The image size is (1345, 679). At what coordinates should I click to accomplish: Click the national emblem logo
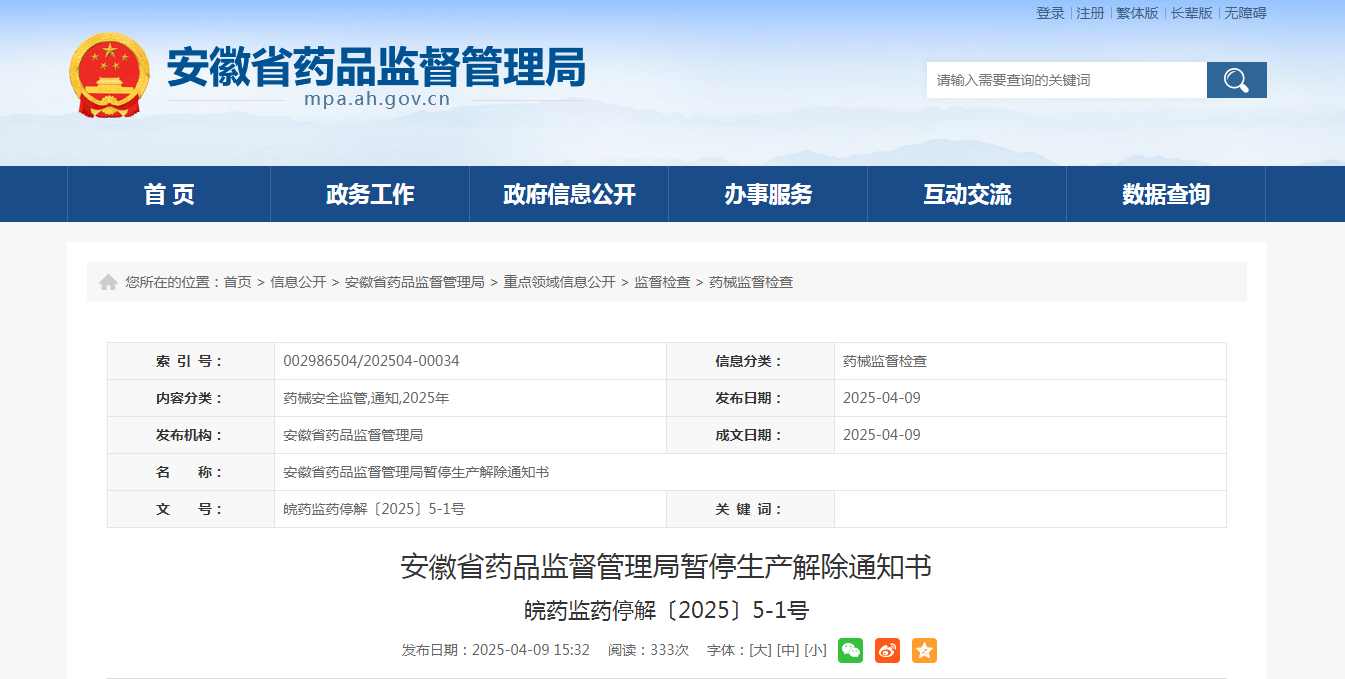click(x=109, y=75)
